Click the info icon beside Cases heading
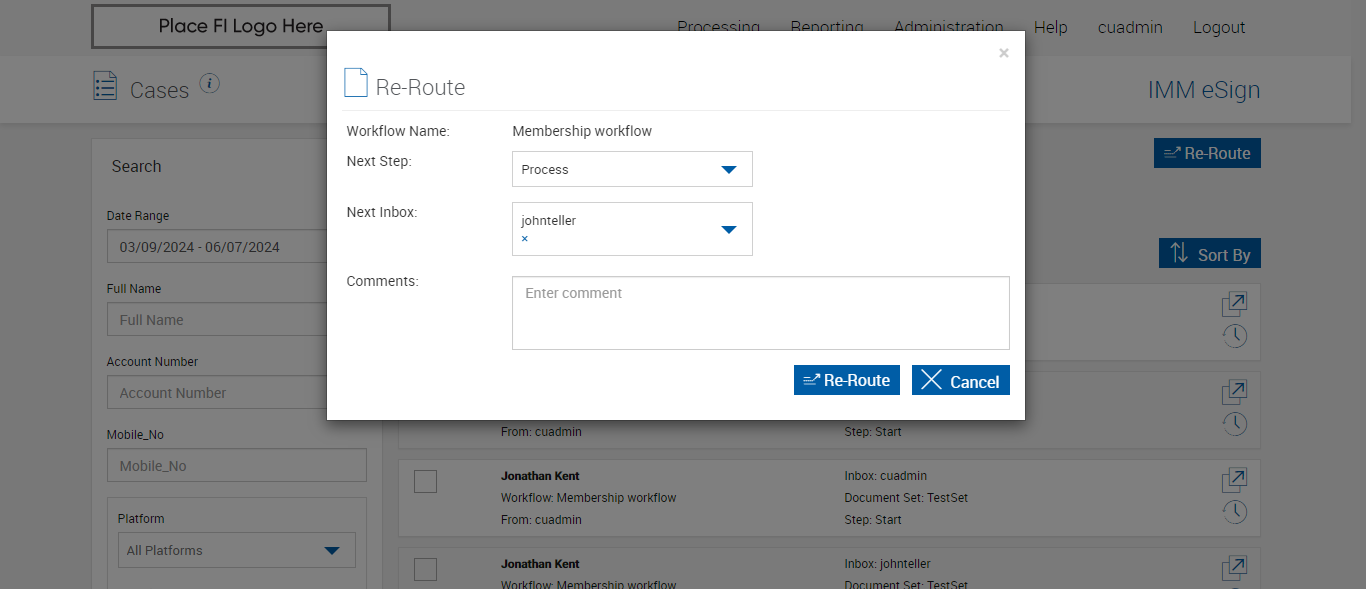 point(209,84)
